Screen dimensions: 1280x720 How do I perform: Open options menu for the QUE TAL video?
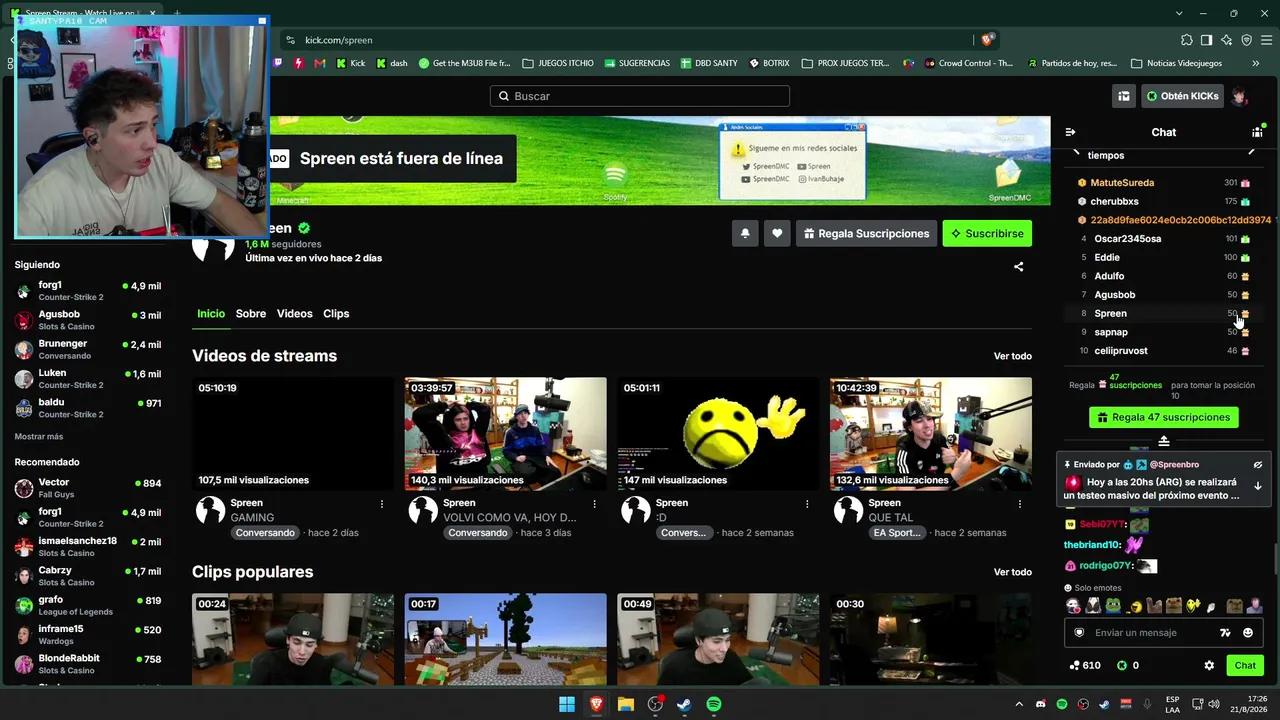[1020, 504]
